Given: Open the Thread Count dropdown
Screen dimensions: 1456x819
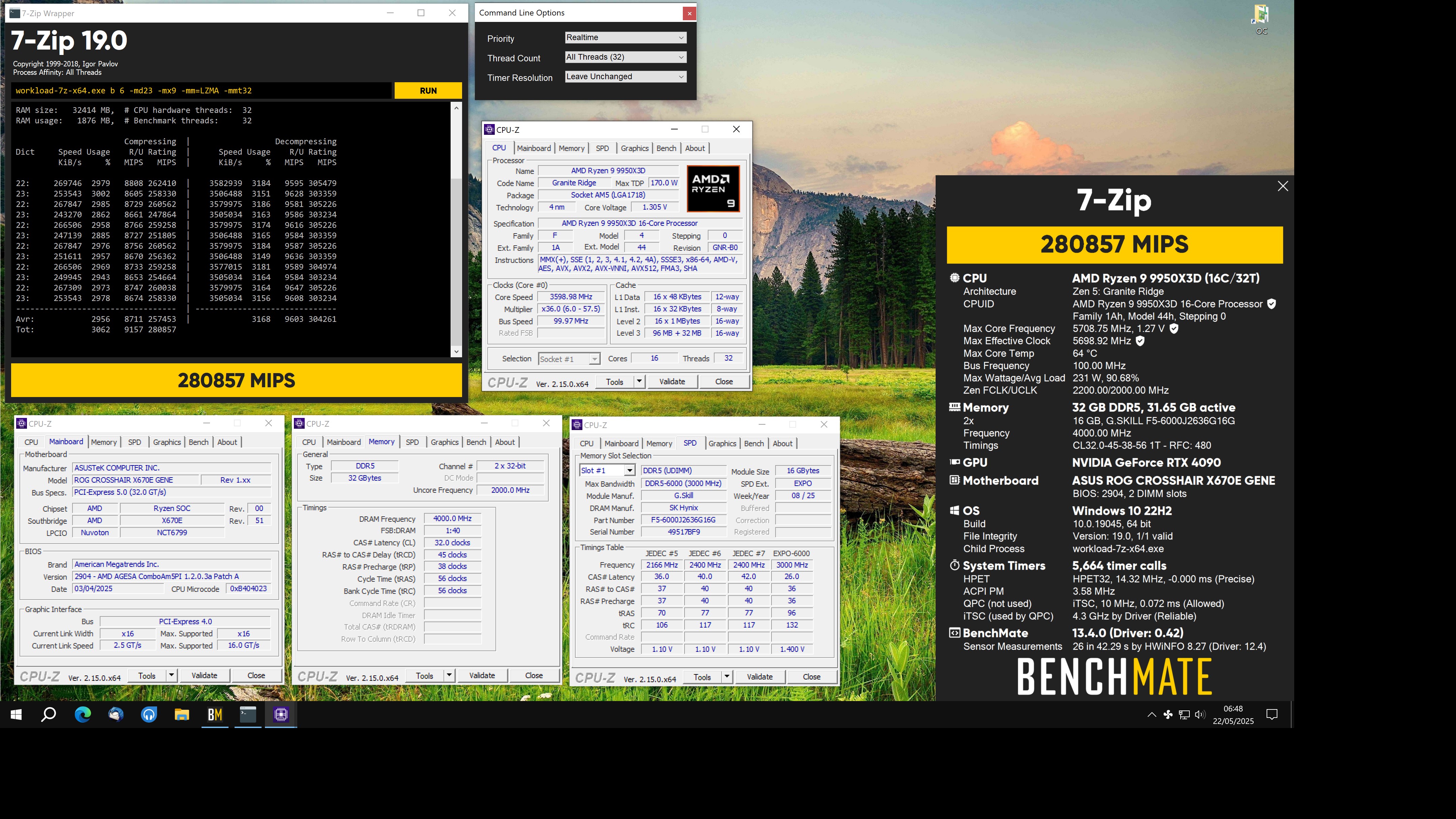Looking at the screenshot, I should click(626, 57).
